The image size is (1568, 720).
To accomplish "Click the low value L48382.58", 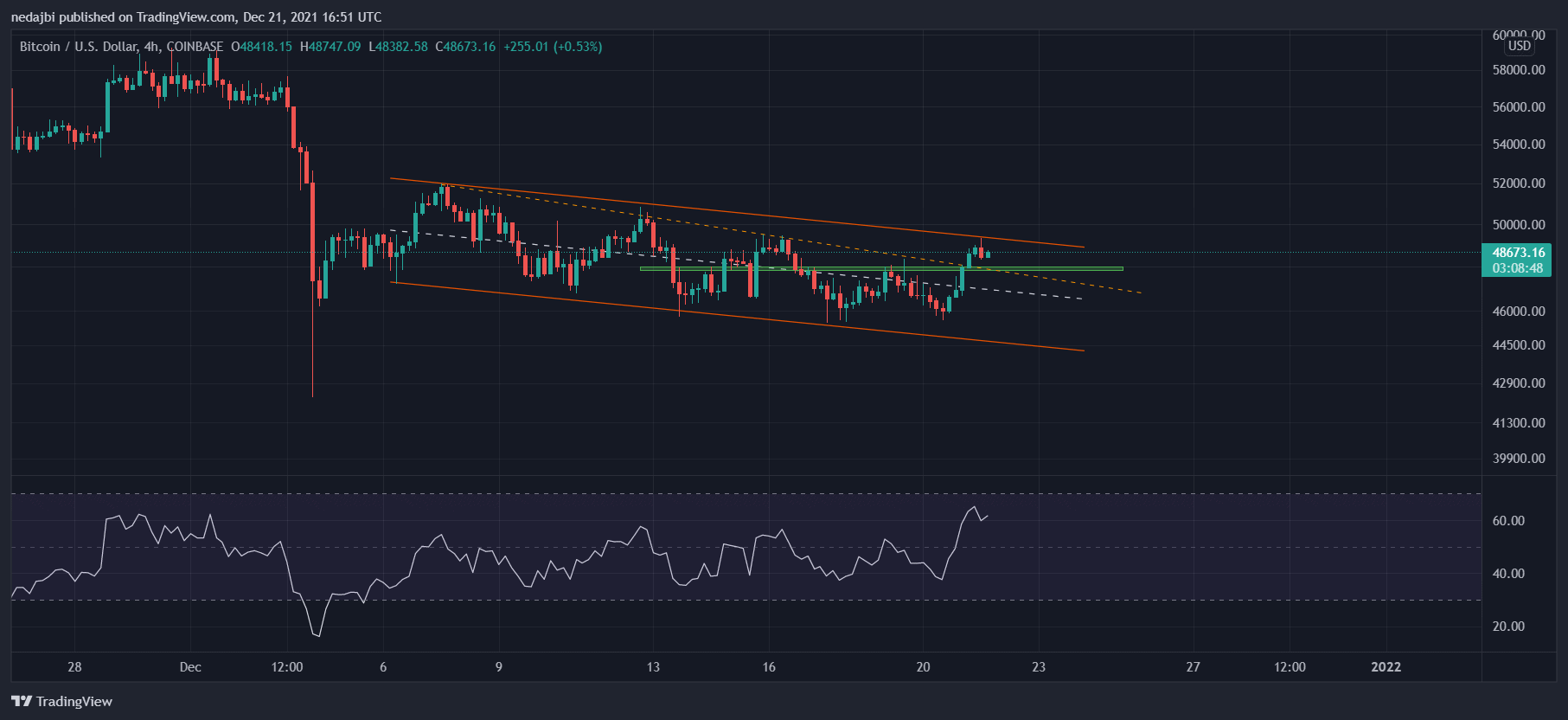I will [398, 47].
